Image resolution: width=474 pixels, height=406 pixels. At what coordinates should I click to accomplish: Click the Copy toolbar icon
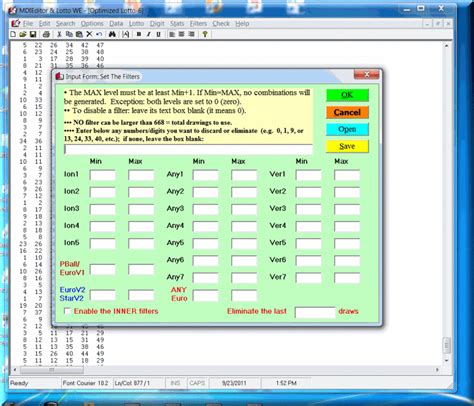pyautogui.click(x=69, y=34)
